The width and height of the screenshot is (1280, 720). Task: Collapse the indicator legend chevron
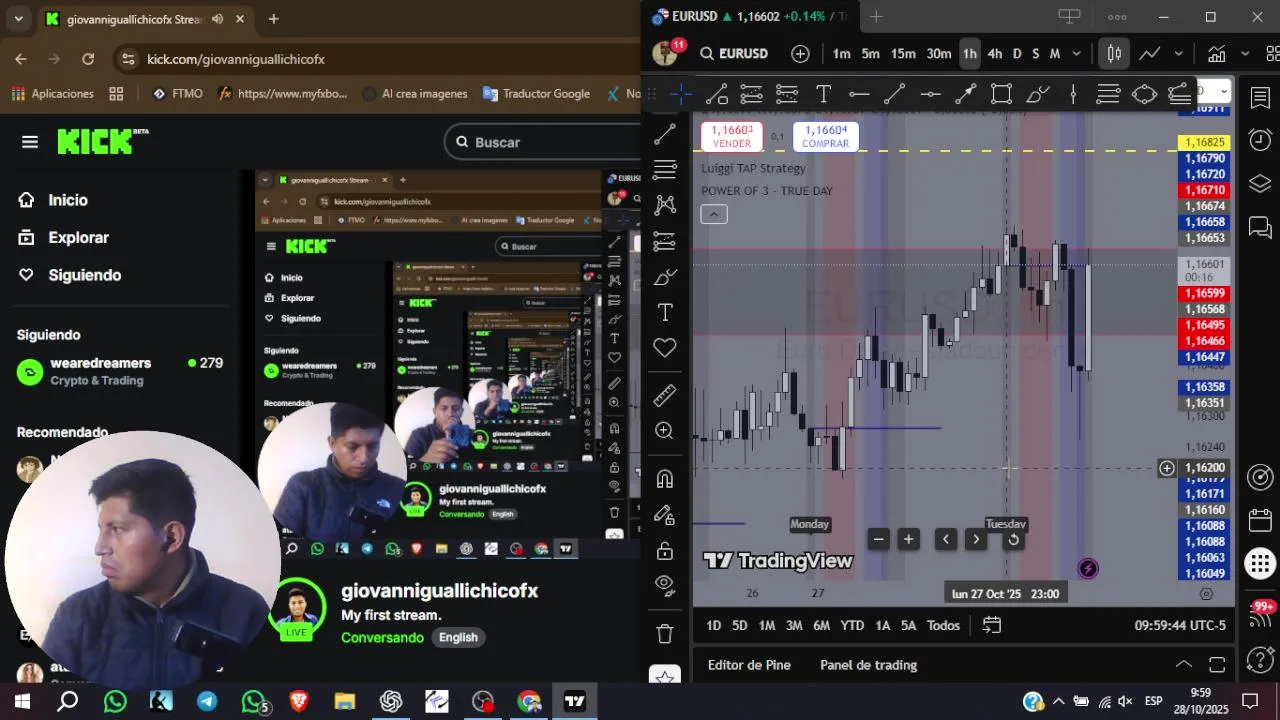tap(714, 214)
